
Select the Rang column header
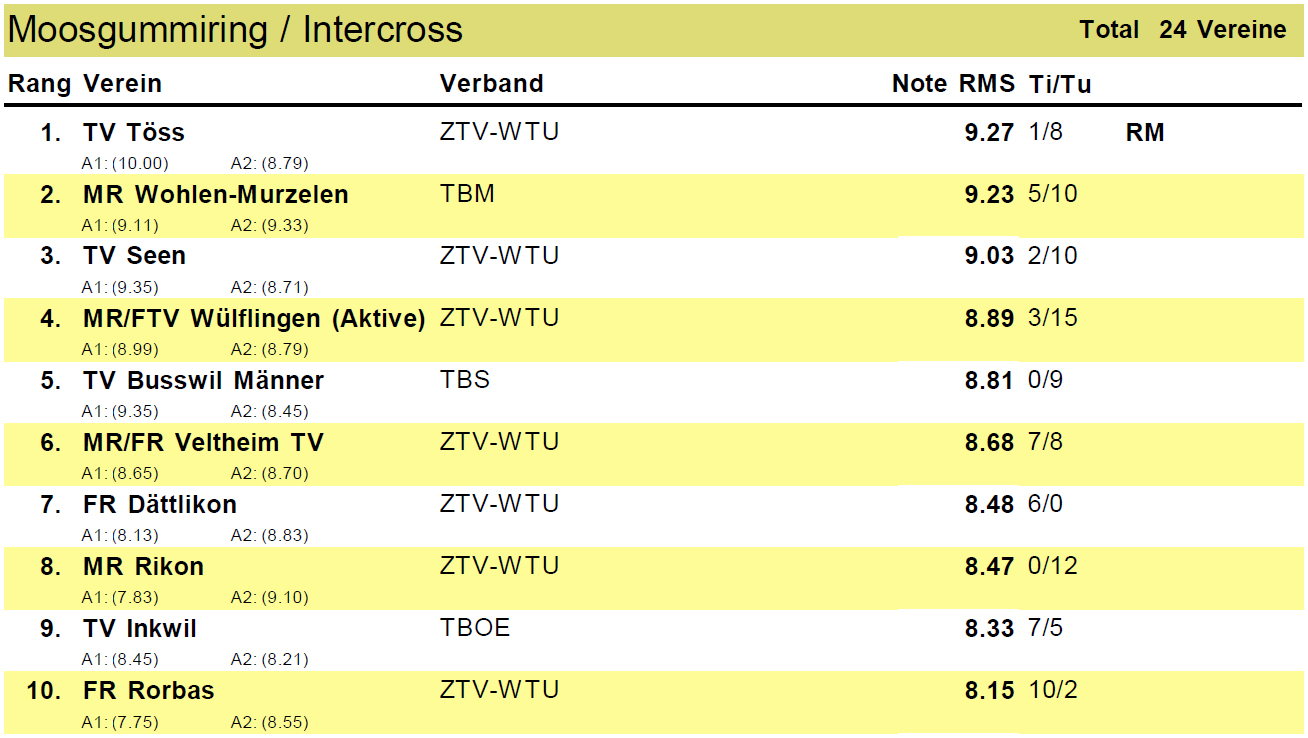click(39, 84)
